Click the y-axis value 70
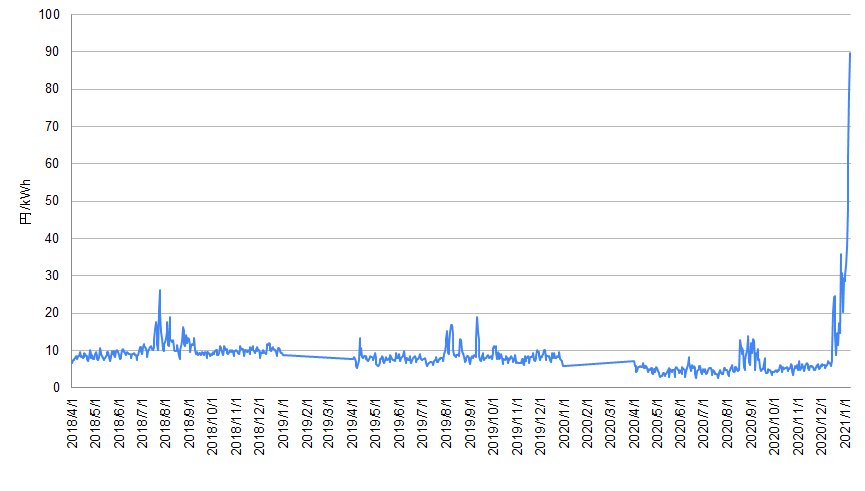 tap(52, 126)
